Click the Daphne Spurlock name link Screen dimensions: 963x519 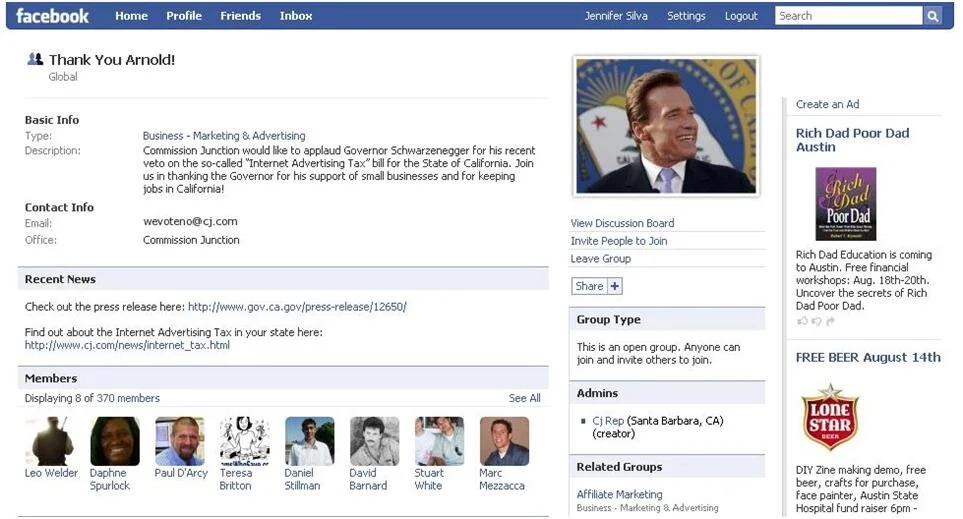pyautogui.click(x=109, y=479)
